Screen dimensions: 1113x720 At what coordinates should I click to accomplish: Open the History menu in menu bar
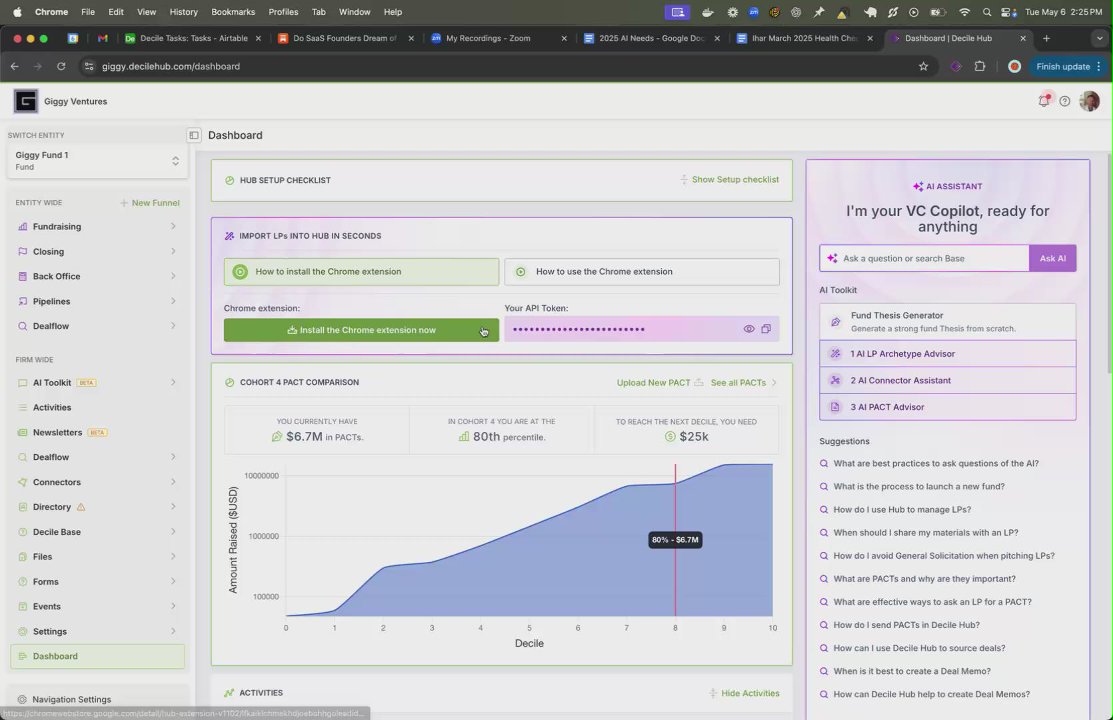tap(183, 12)
